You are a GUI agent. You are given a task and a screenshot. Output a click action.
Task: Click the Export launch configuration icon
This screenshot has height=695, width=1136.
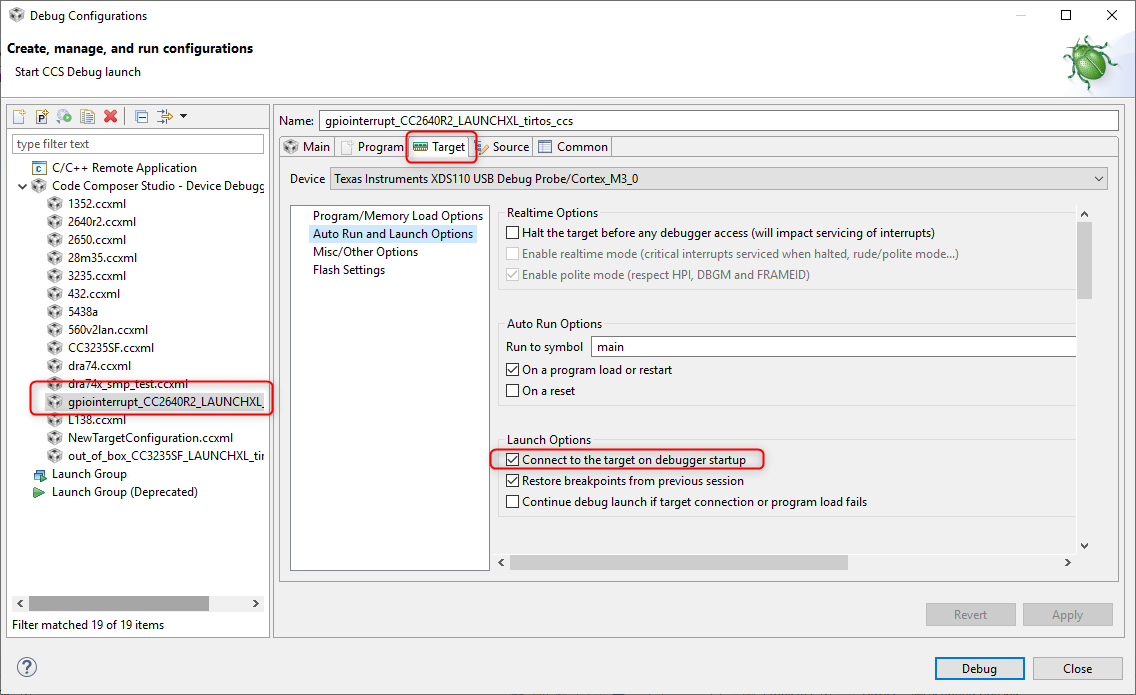64,117
